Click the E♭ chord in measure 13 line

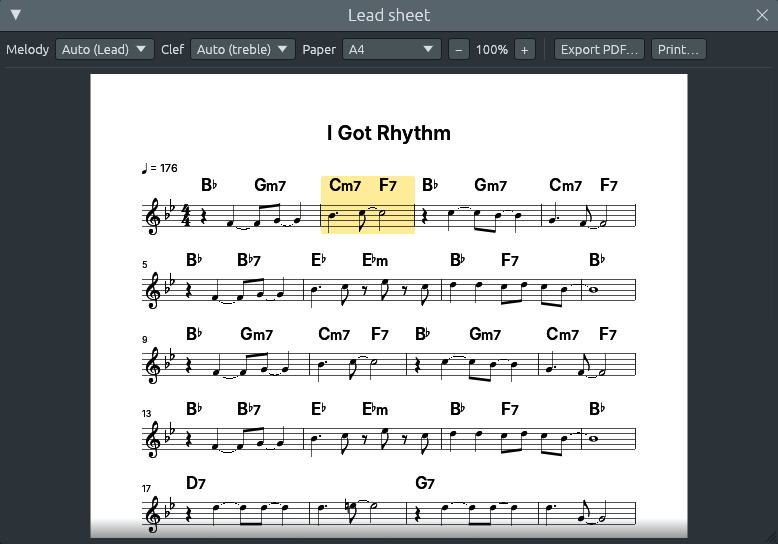[x=319, y=408]
